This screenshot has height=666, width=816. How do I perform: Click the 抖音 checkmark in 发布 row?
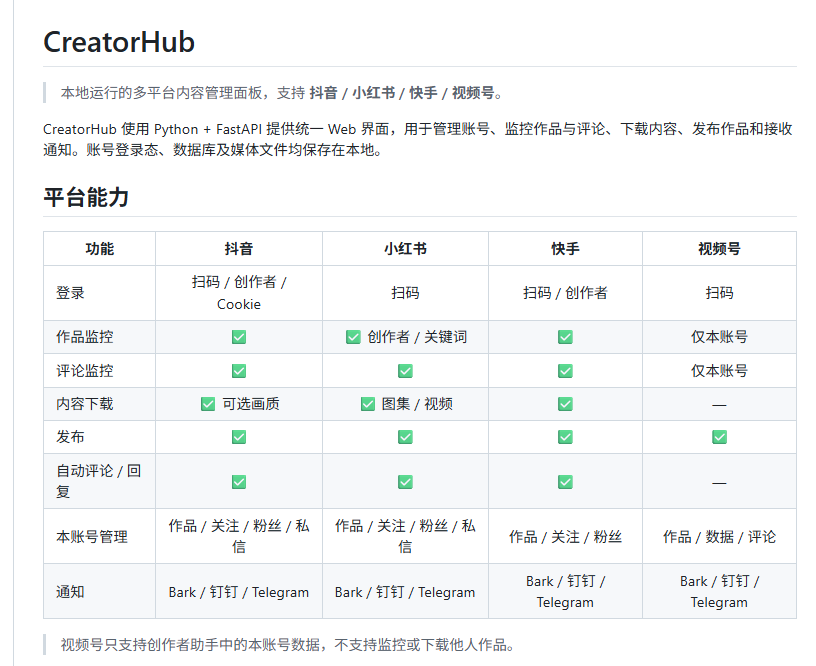239,437
